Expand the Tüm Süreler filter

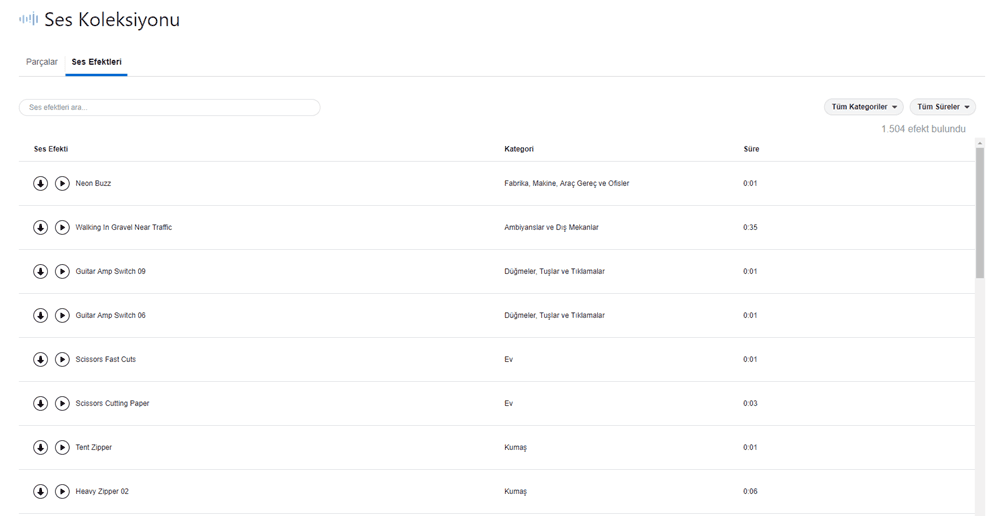coord(943,107)
